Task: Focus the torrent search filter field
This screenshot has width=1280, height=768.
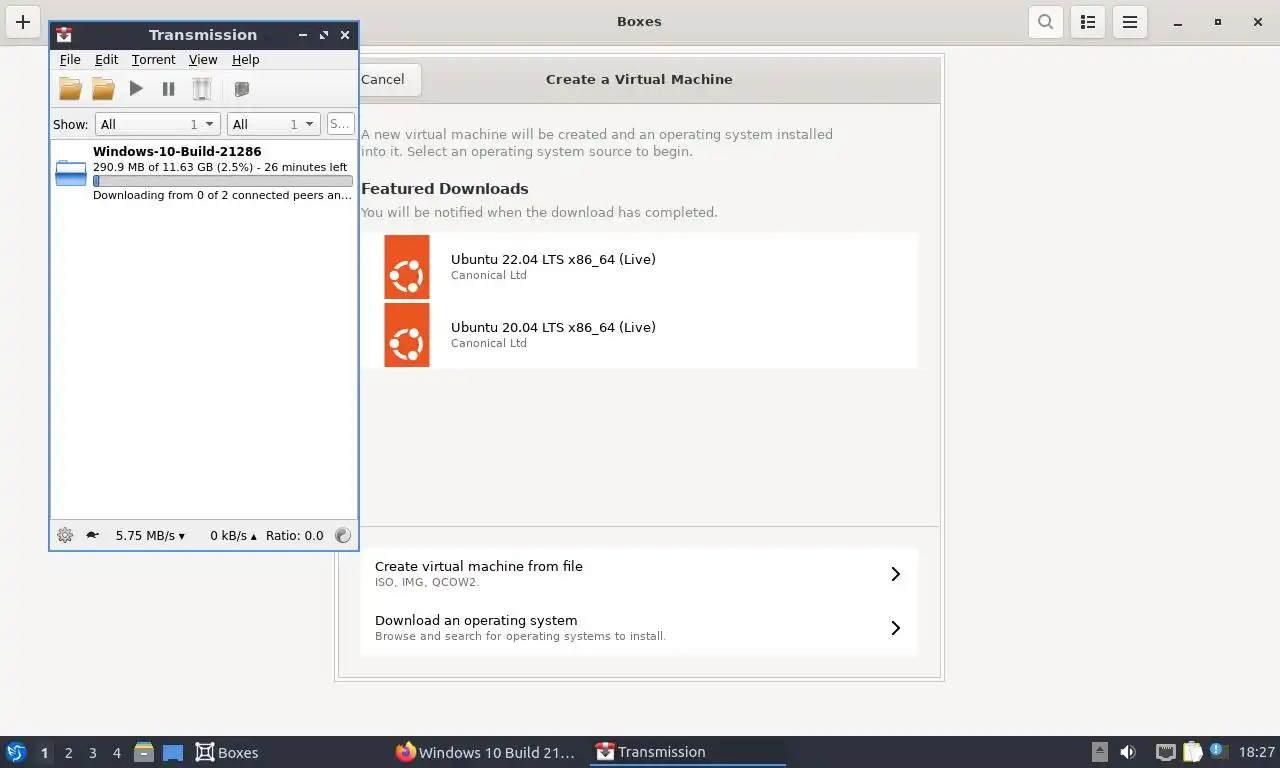Action: (340, 124)
